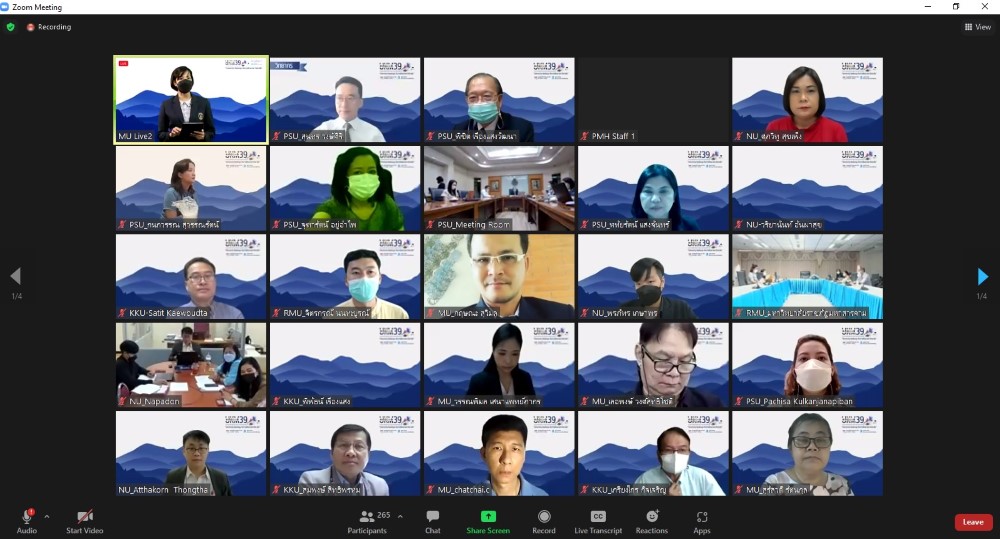Toggle meeting recording with Record button
This screenshot has width=1000, height=539.
(544, 520)
